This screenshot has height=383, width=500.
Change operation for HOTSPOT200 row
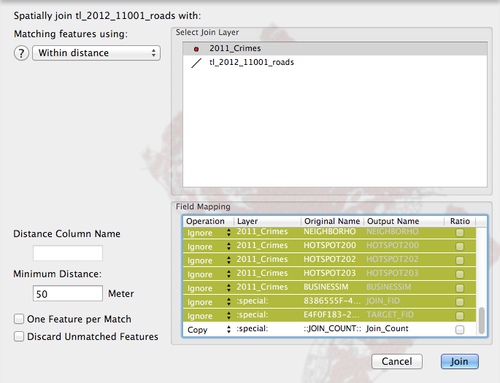[x=209, y=246]
